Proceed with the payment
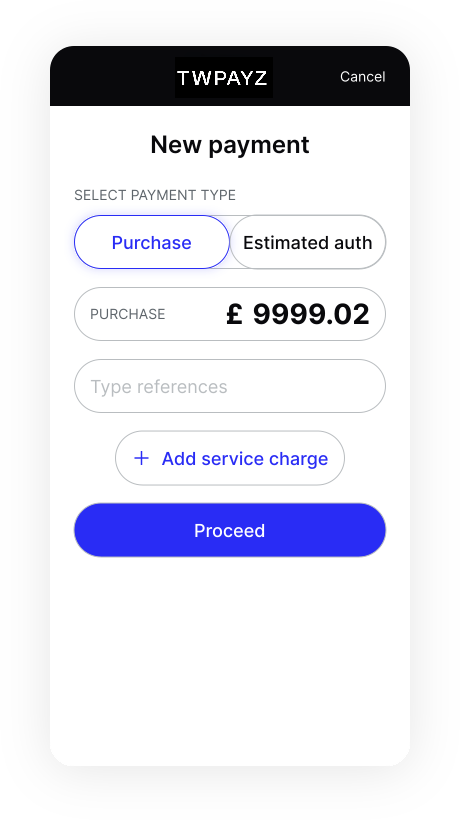 pyautogui.click(x=230, y=530)
